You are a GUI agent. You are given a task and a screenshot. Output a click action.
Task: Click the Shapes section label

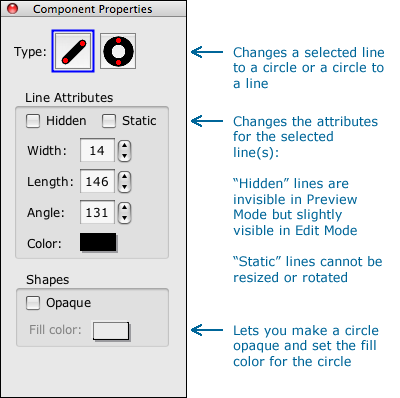[x=48, y=280]
